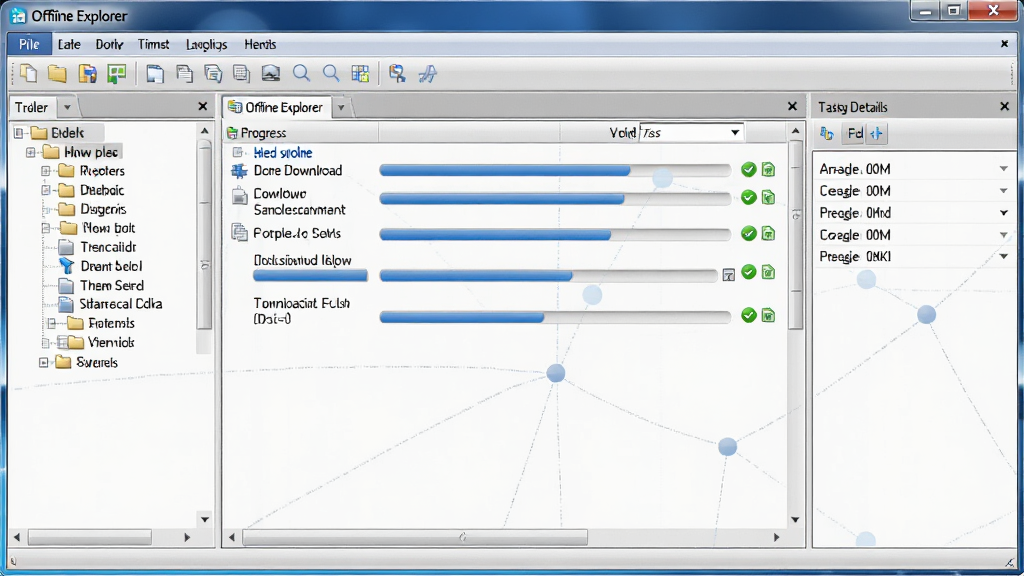
Task: Click green file icon on Done Download row
Action: tap(769, 170)
